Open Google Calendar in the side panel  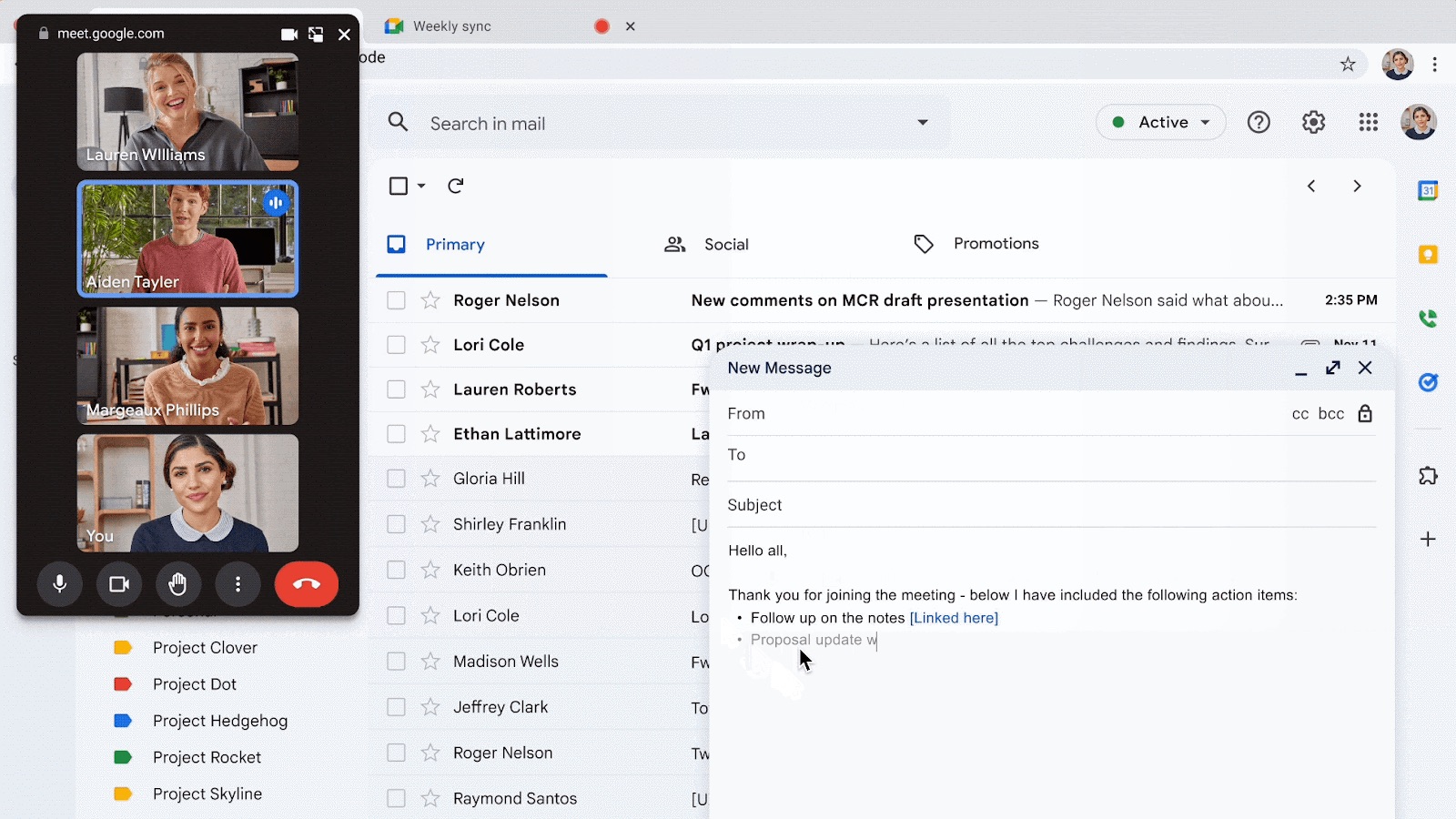click(x=1429, y=191)
